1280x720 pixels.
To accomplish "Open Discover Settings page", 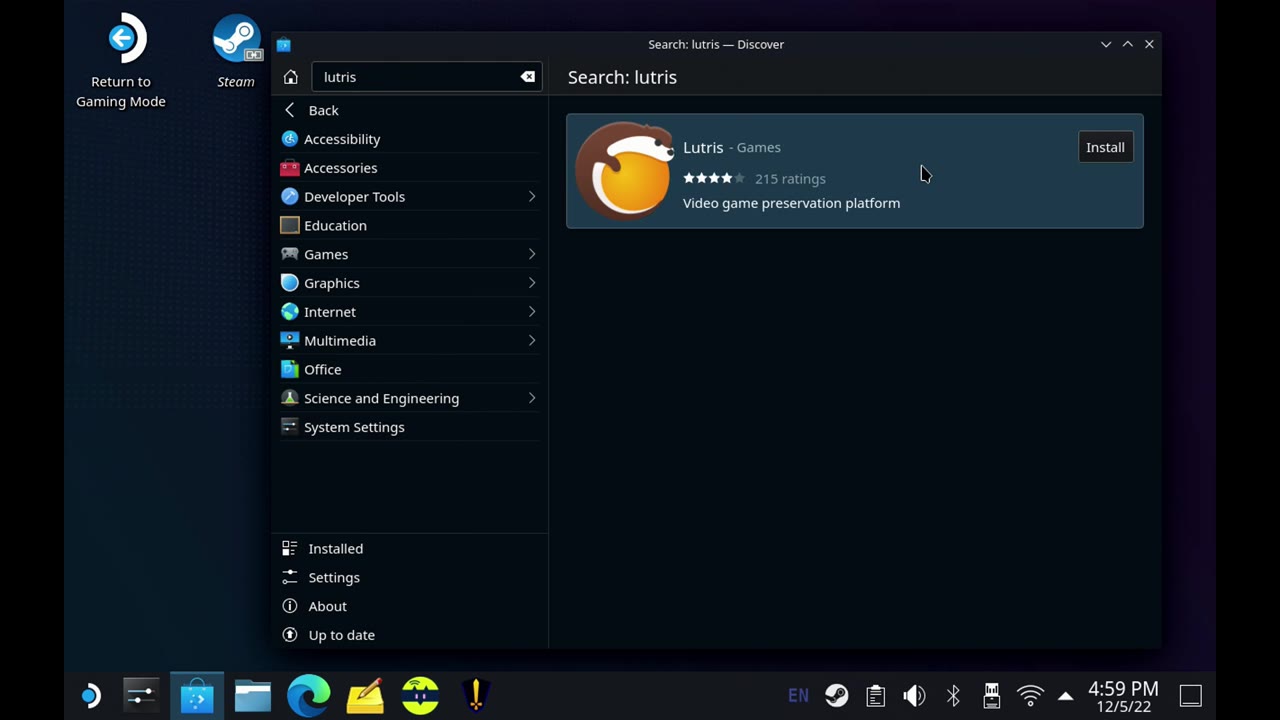I will coord(410,577).
